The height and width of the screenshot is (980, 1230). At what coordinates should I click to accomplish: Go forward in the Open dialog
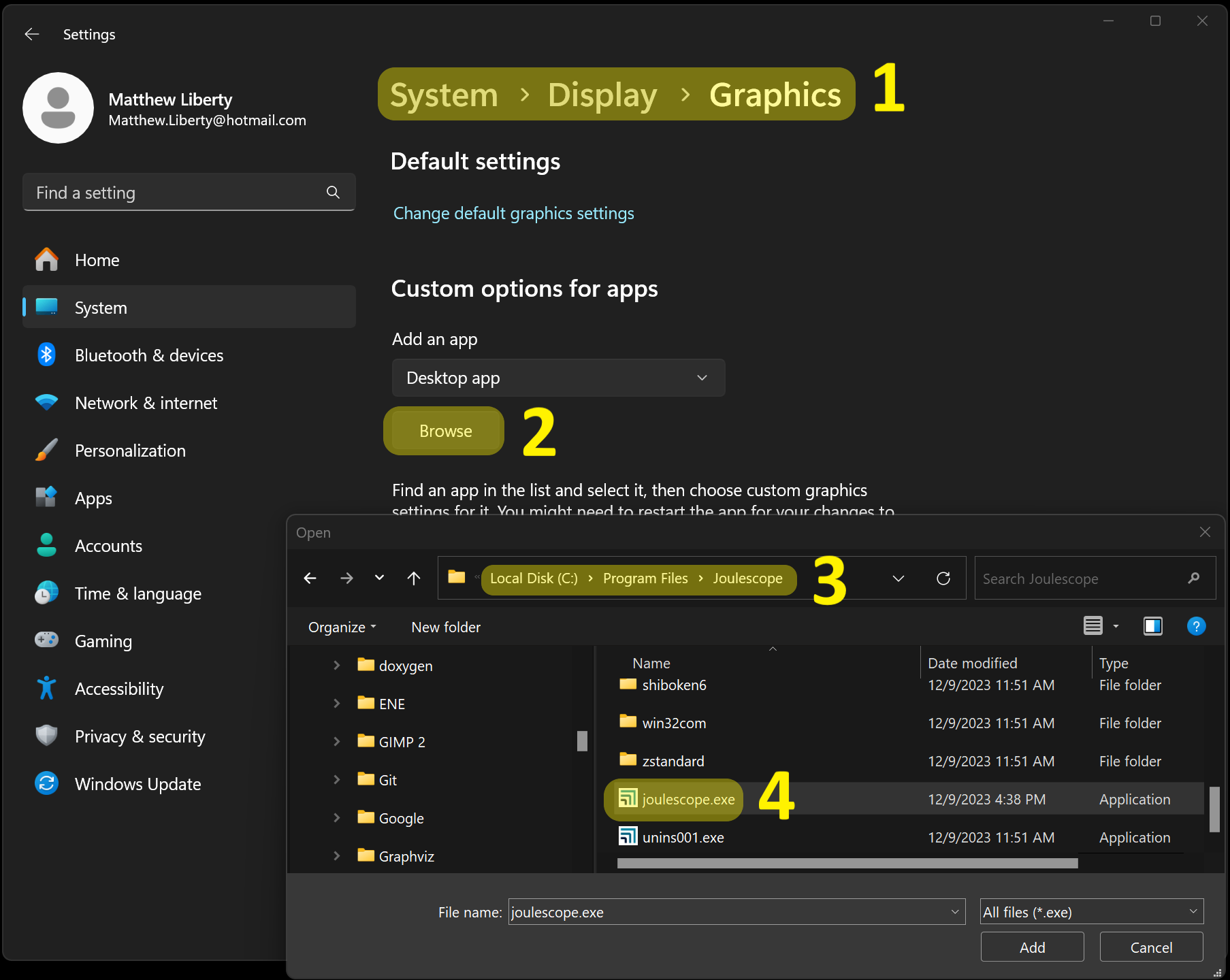coord(346,578)
